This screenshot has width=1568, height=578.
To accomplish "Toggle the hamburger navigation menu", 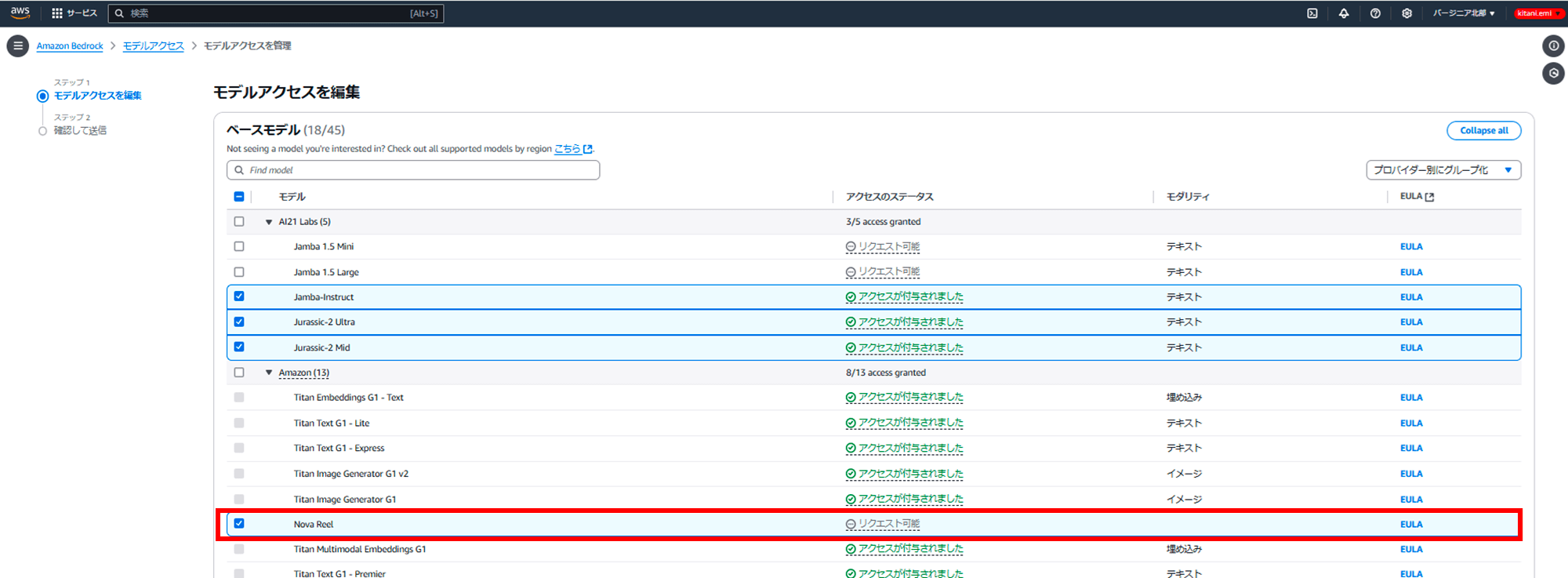I will [18, 46].
